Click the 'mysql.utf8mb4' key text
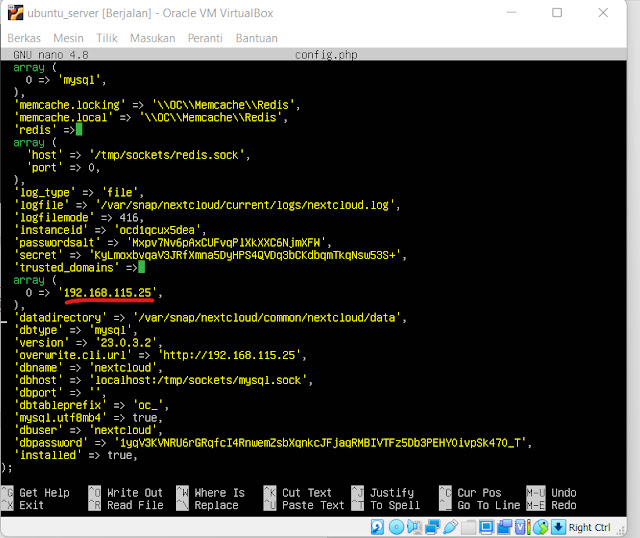The image size is (640, 538). coord(60,418)
